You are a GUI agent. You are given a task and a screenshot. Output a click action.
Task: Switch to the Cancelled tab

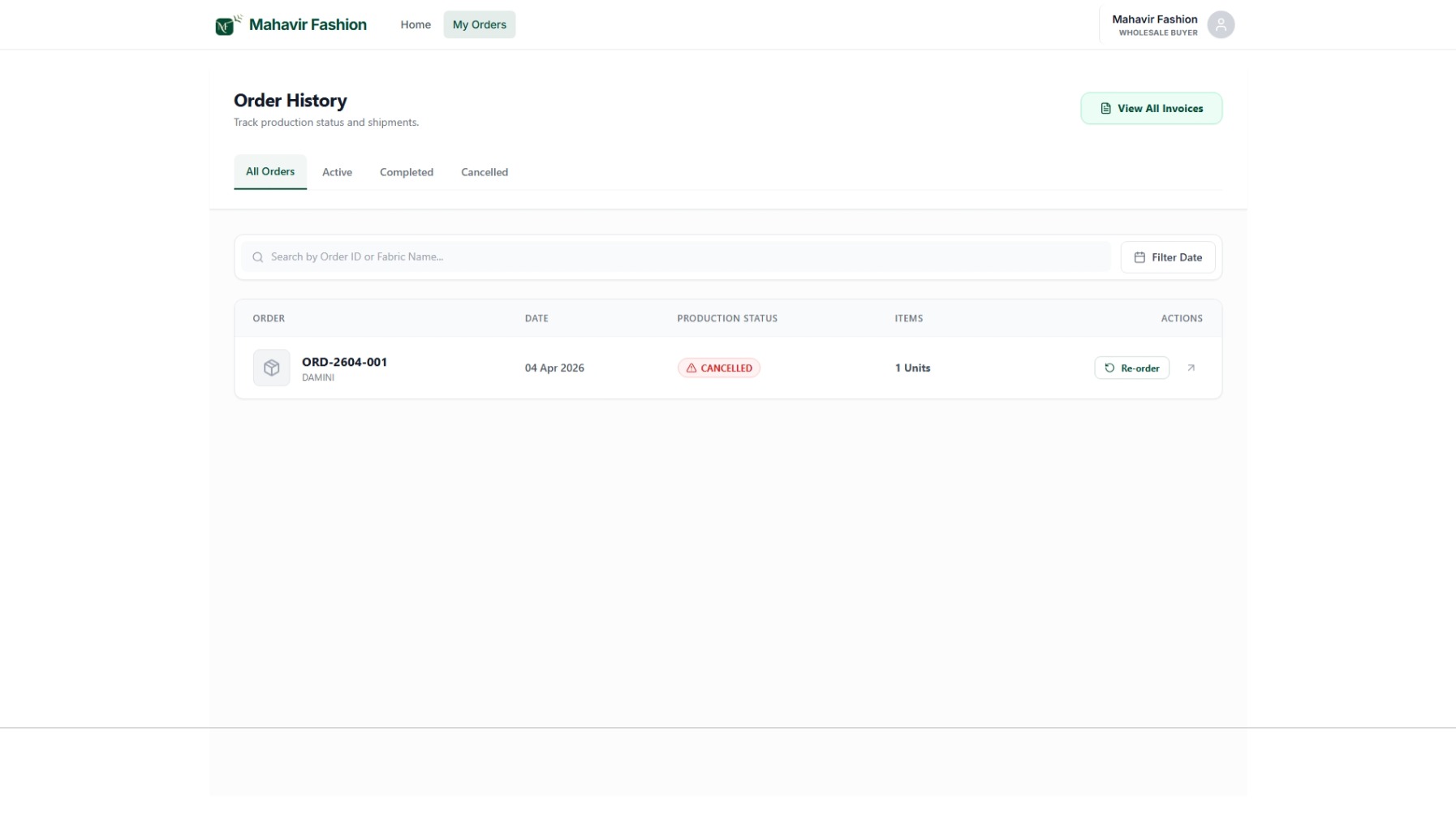click(484, 172)
